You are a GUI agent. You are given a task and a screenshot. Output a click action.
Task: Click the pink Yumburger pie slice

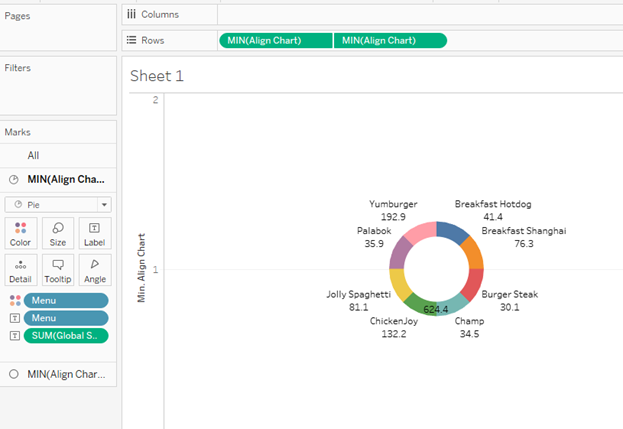coord(422,231)
